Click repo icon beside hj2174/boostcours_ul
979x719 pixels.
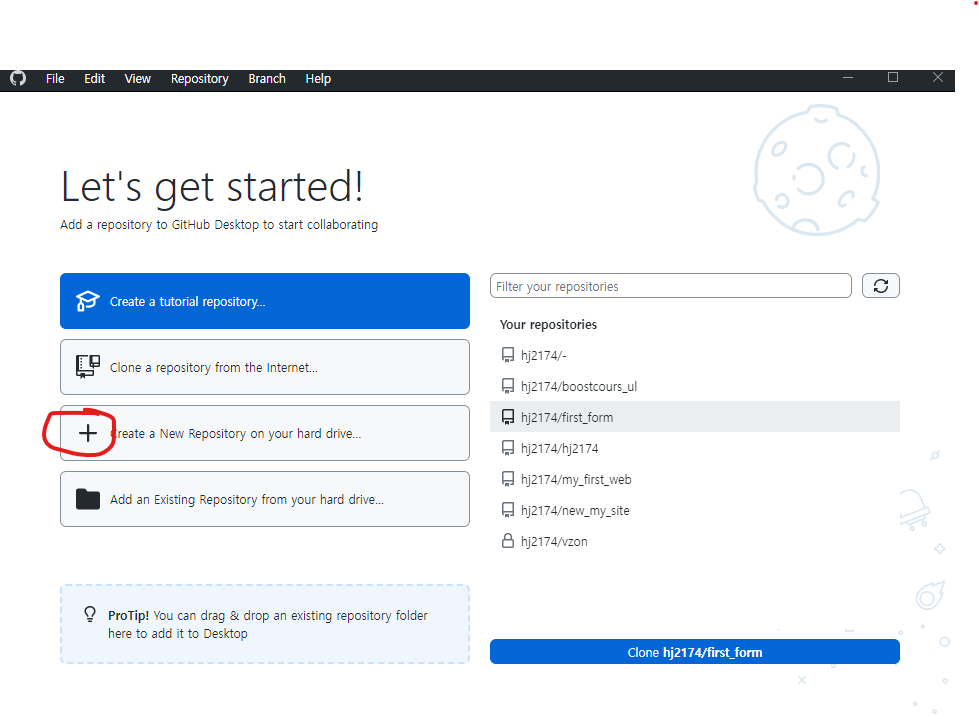pyautogui.click(x=508, y=386)
